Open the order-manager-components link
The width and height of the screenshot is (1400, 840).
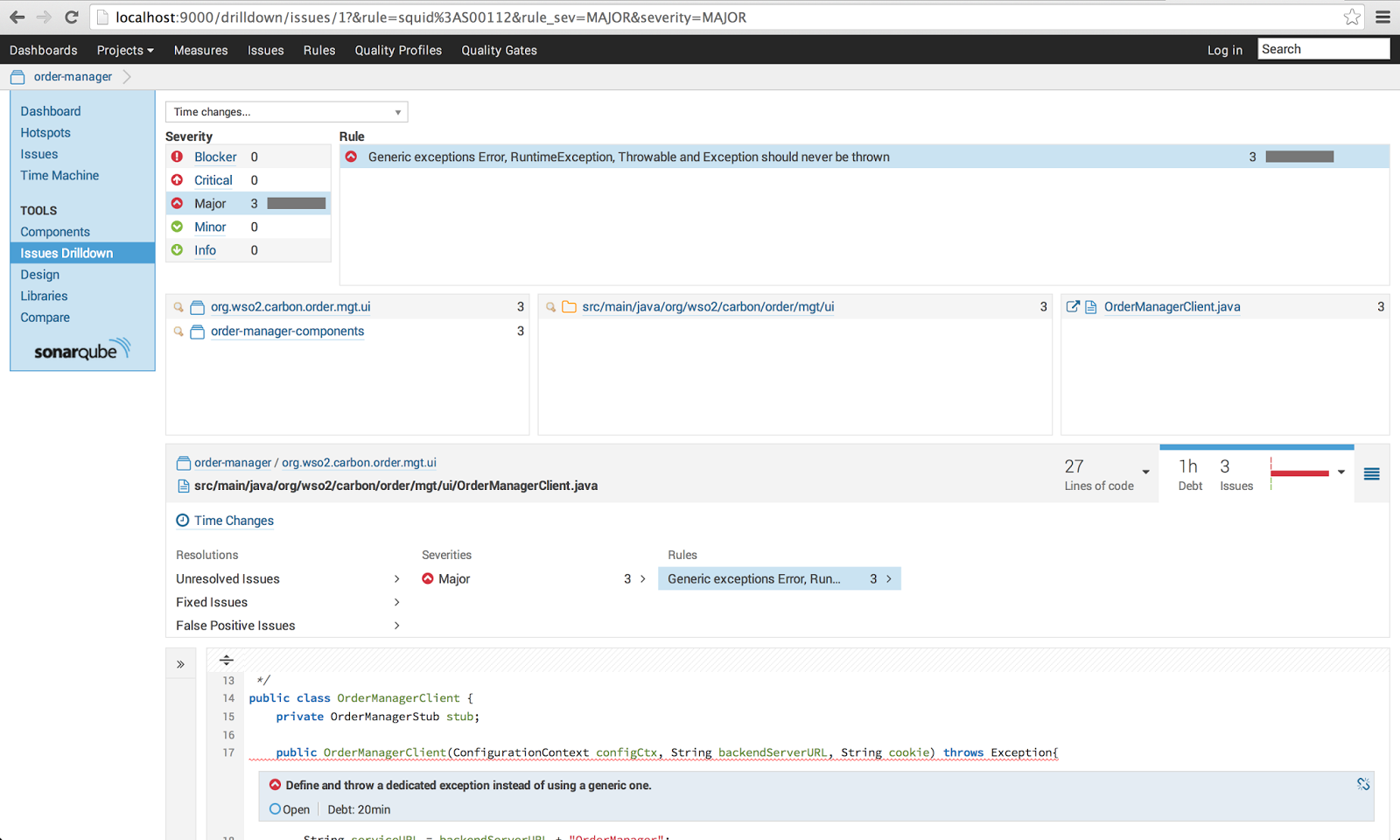[287, 331]
